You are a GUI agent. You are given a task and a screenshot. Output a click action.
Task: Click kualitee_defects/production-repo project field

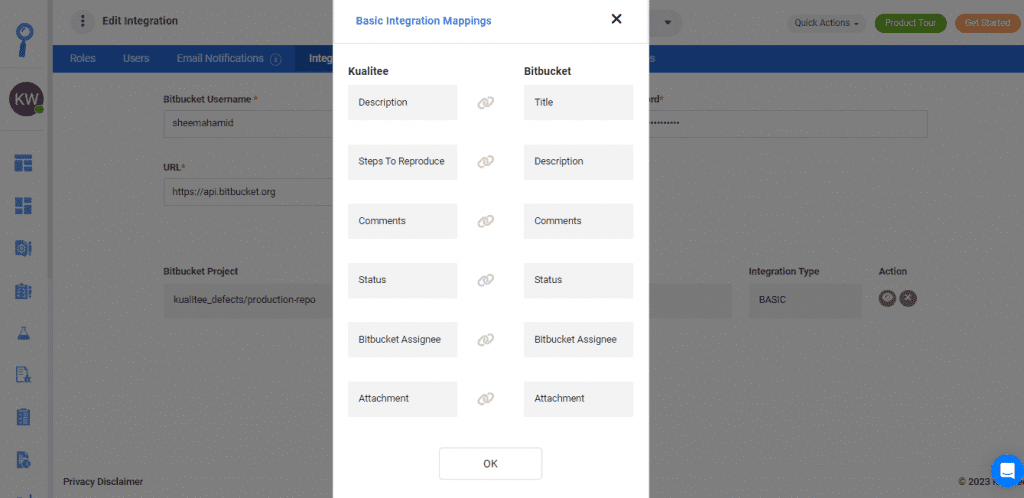248,300
